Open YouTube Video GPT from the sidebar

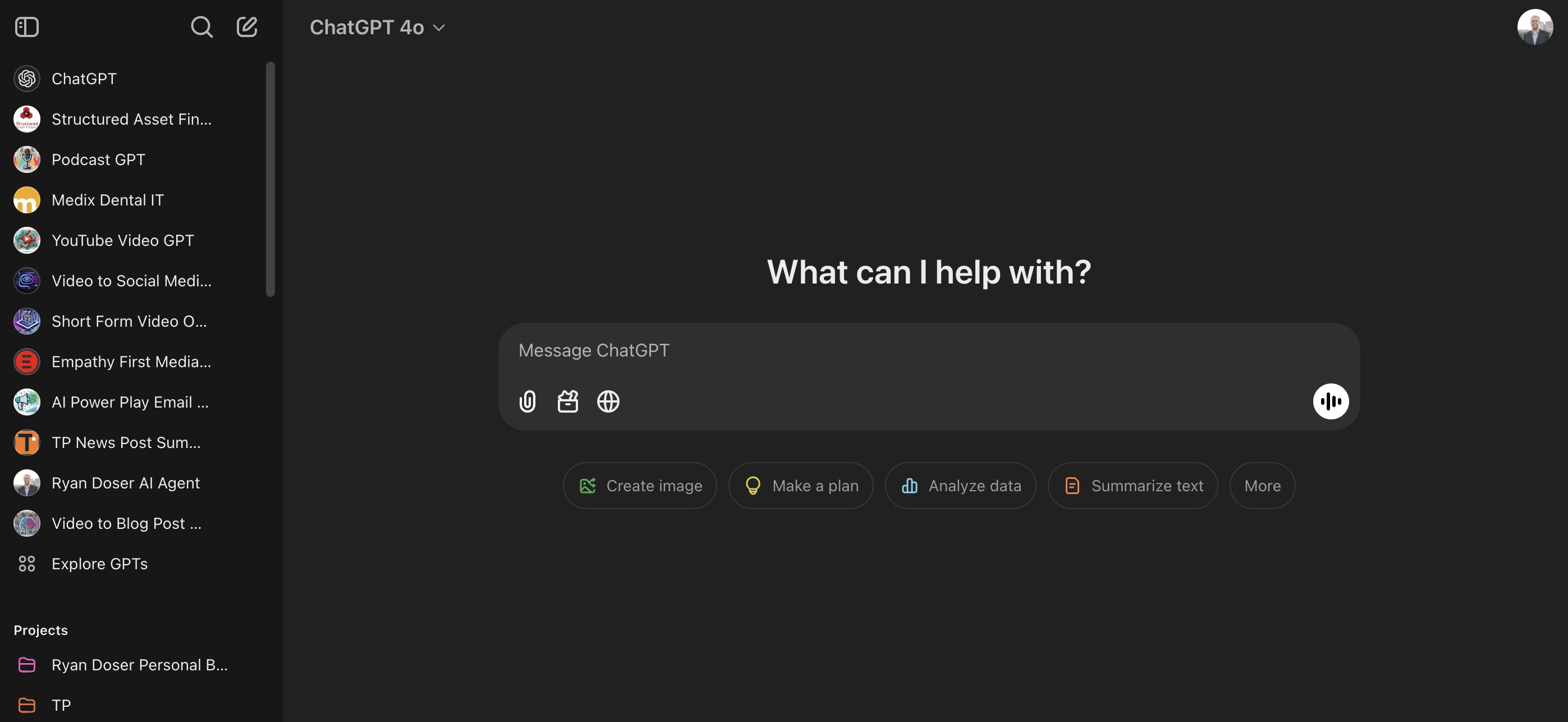tap(122, 240)
